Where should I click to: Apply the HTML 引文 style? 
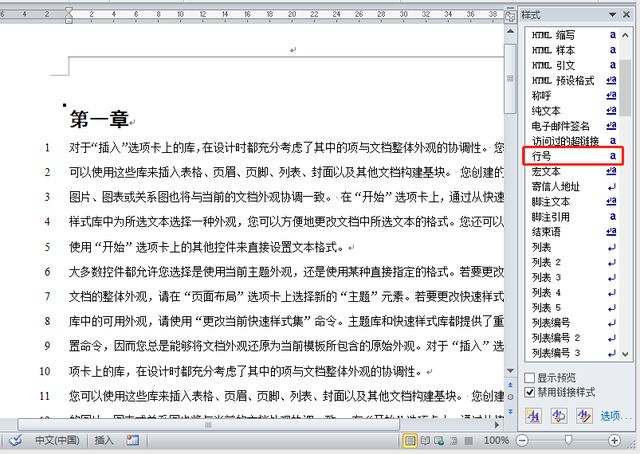(572, 65)
